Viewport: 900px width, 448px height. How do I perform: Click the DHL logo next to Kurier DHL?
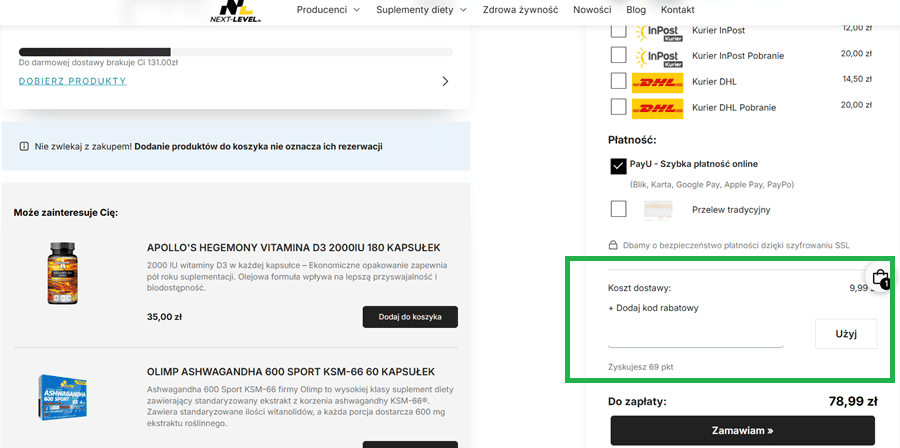[657, 82]
